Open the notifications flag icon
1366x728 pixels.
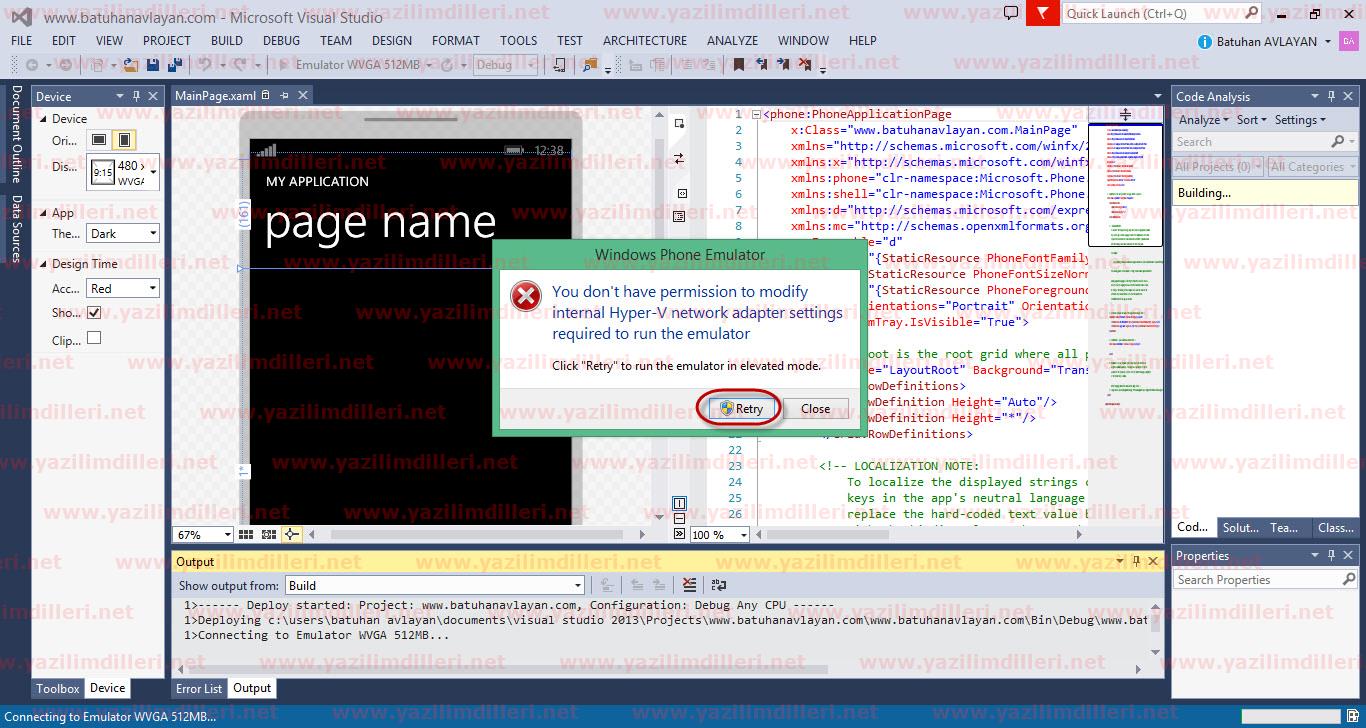(x=1043, y=13)
